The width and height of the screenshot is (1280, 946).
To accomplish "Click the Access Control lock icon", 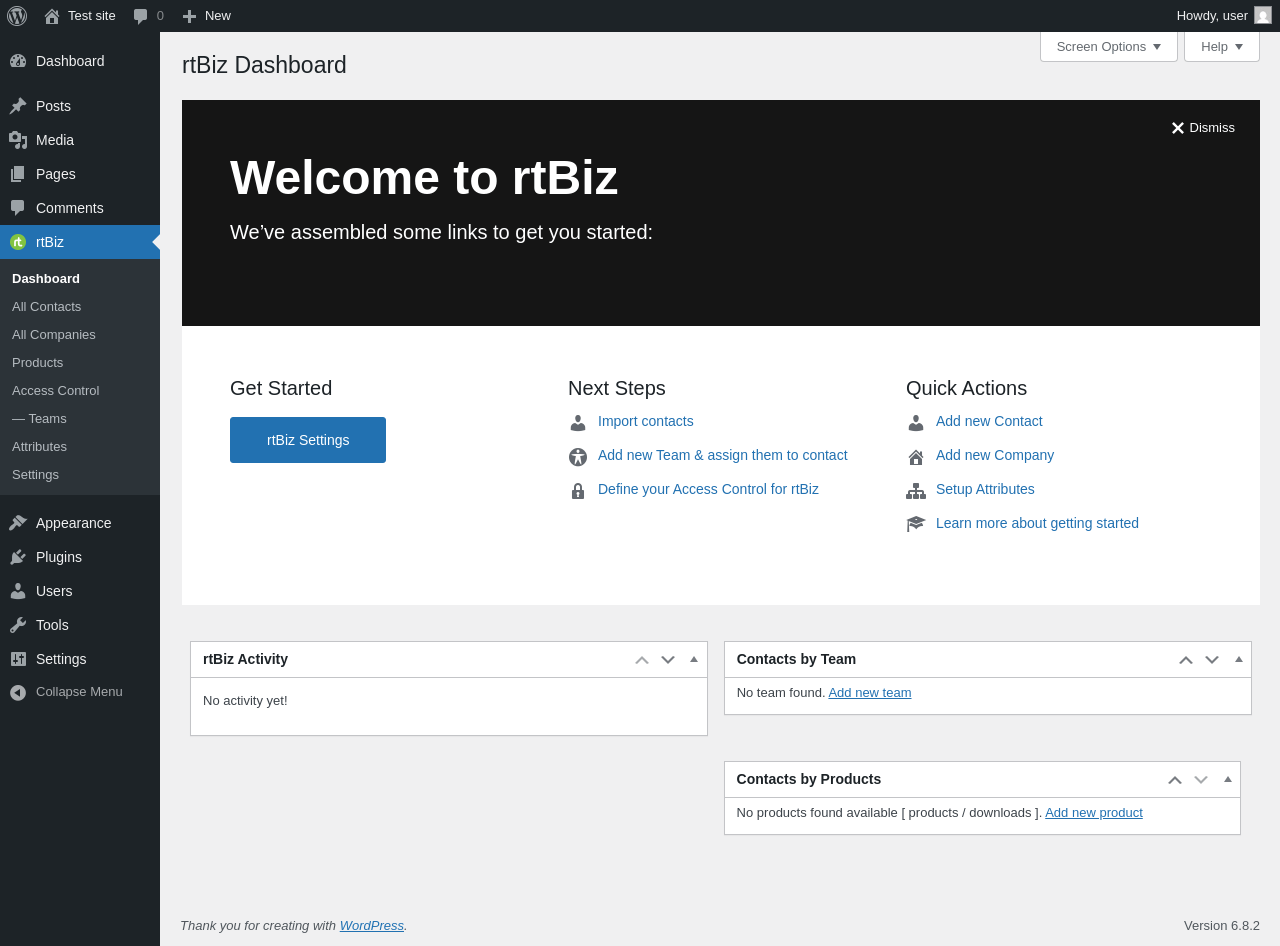I will pos(578,491).
